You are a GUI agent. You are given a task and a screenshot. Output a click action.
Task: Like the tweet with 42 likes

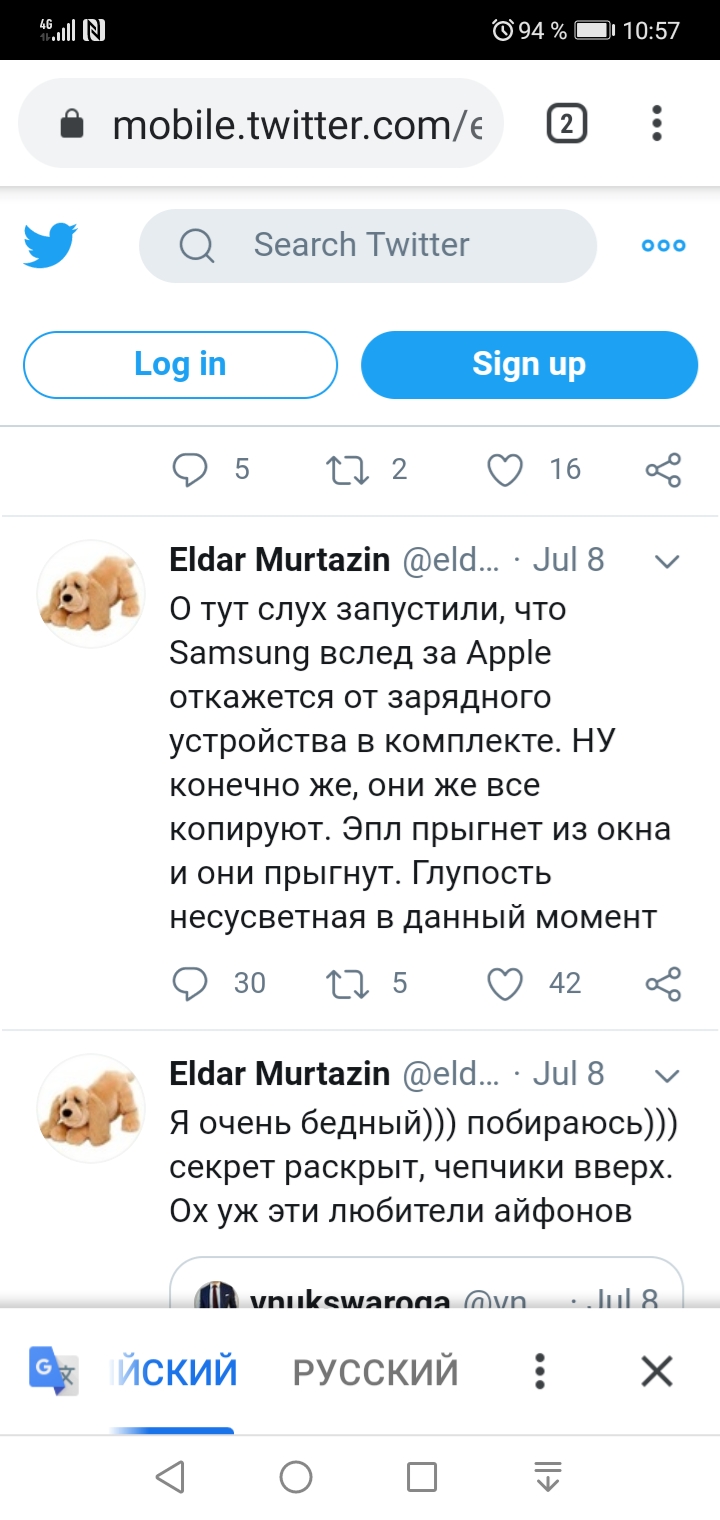tap(505, 984)
